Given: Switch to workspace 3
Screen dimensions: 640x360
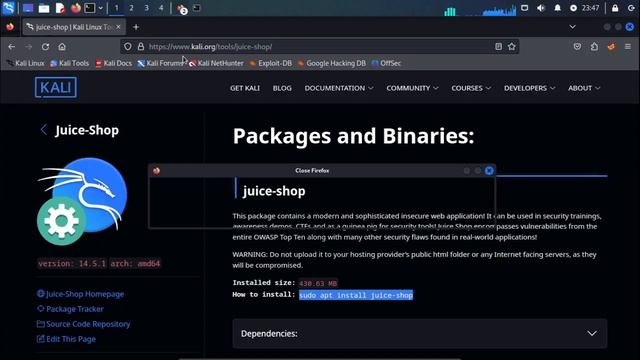Looking at the screenshot, I should tap(146, 8).
